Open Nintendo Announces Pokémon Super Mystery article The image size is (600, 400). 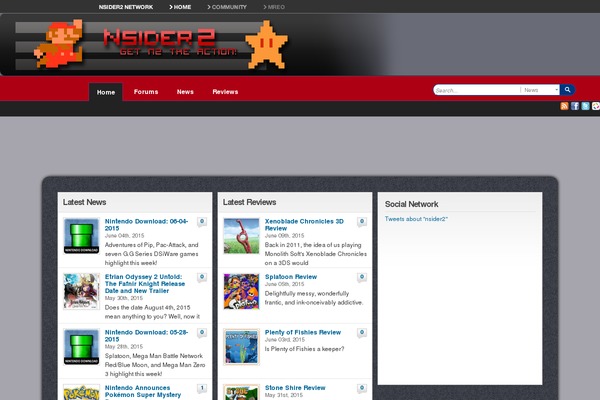[143, 392]
